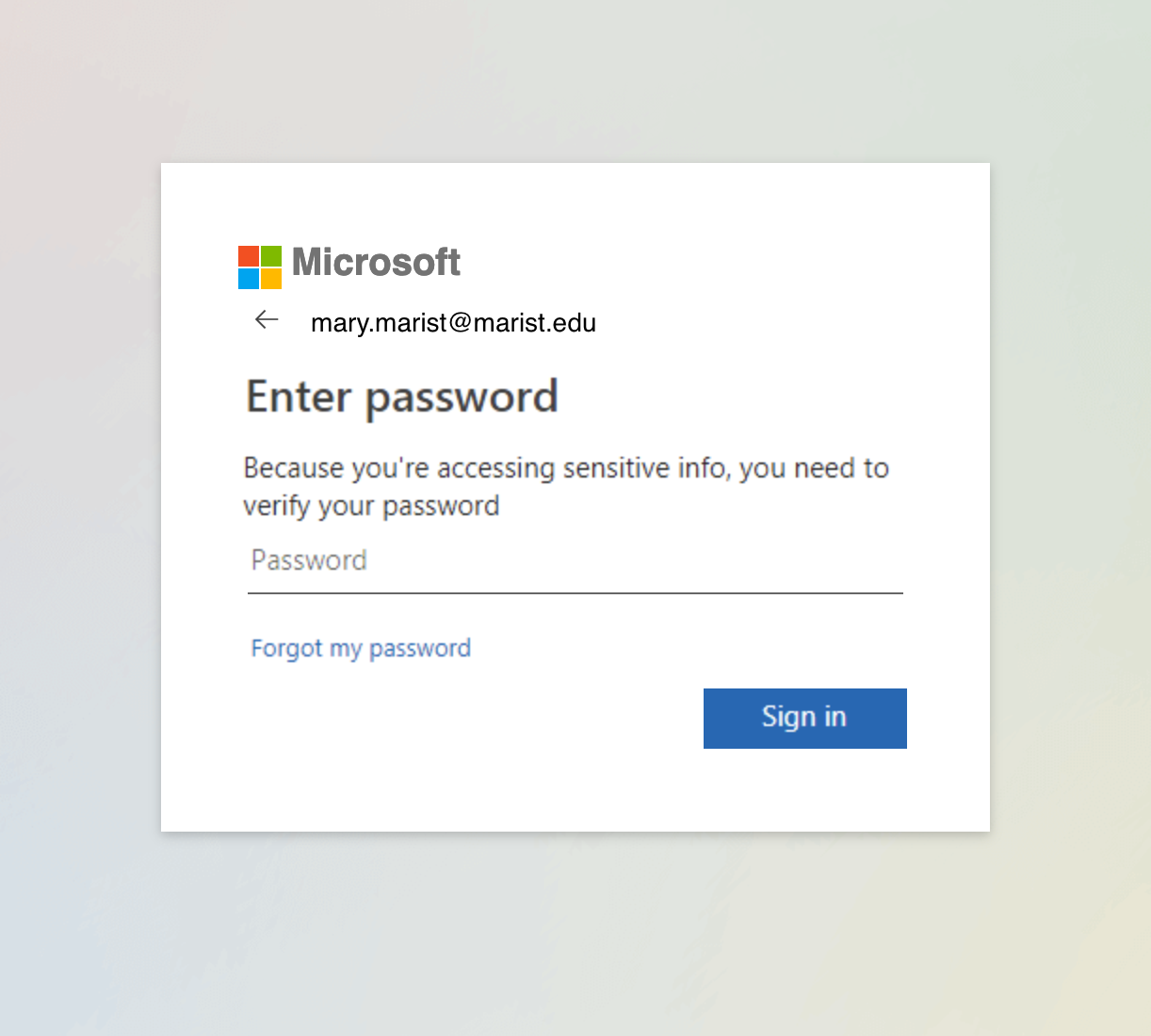Click the Password placeholder text
Viewport: 1151px width, 1036px height.
point(309,560)
